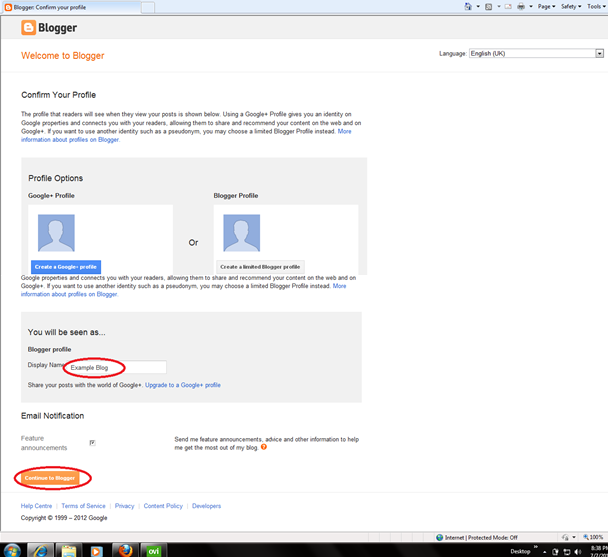The width and height of the screenshot is (608, 557).
Task: Click Create a Google+ profile button
Action: [66, 267]
